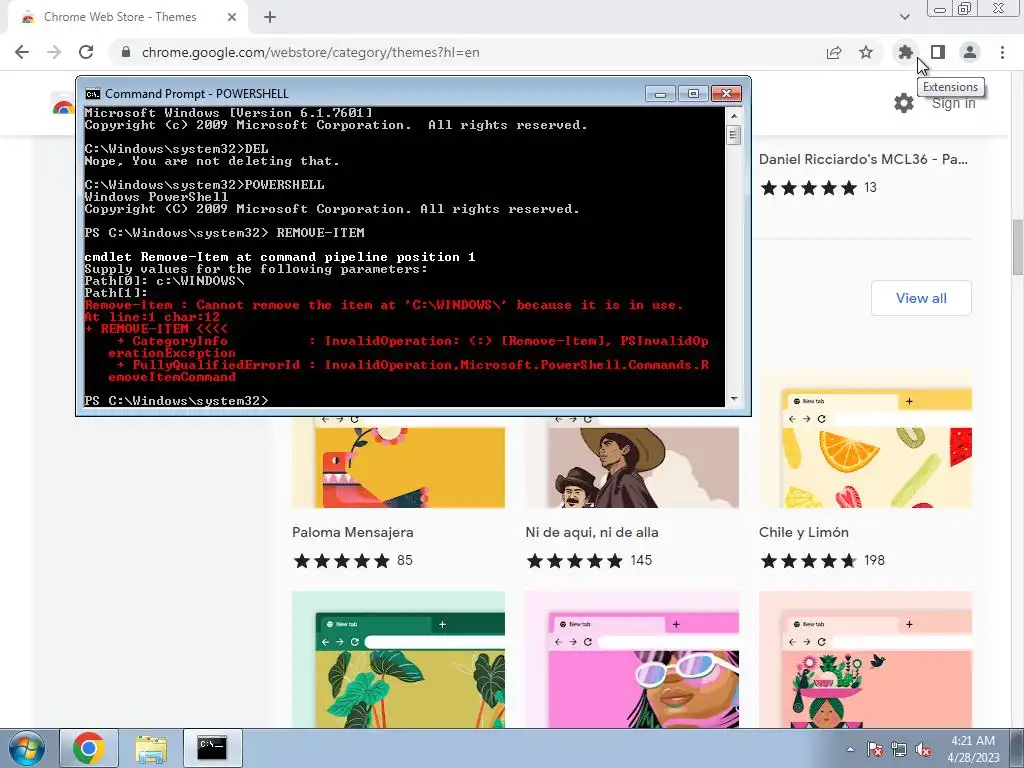The image size is (1024, 768).
Task: Reload the Chrome Web Store page
Action: point(86,52)
